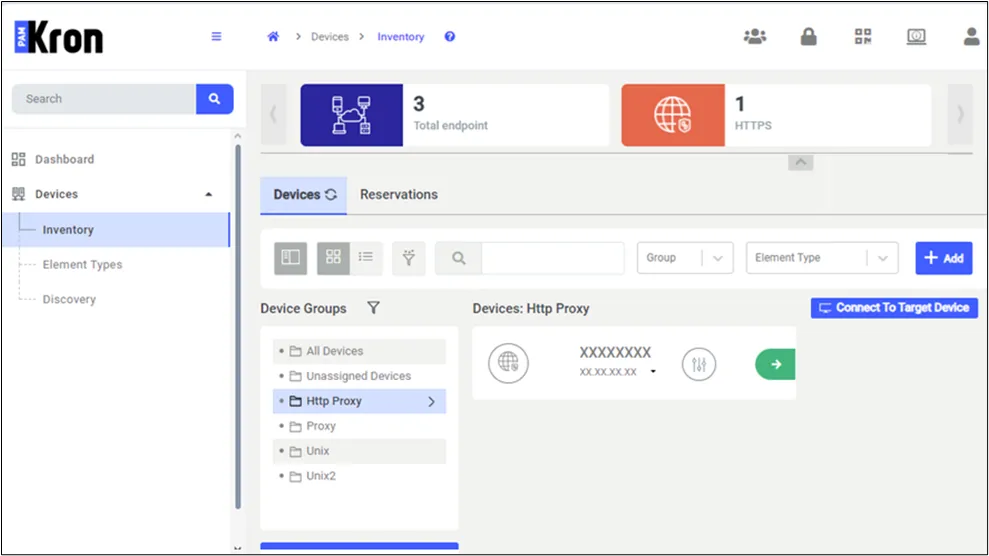Select the Devices tab
The image size is (989, 556).
[x=303, y=195]
